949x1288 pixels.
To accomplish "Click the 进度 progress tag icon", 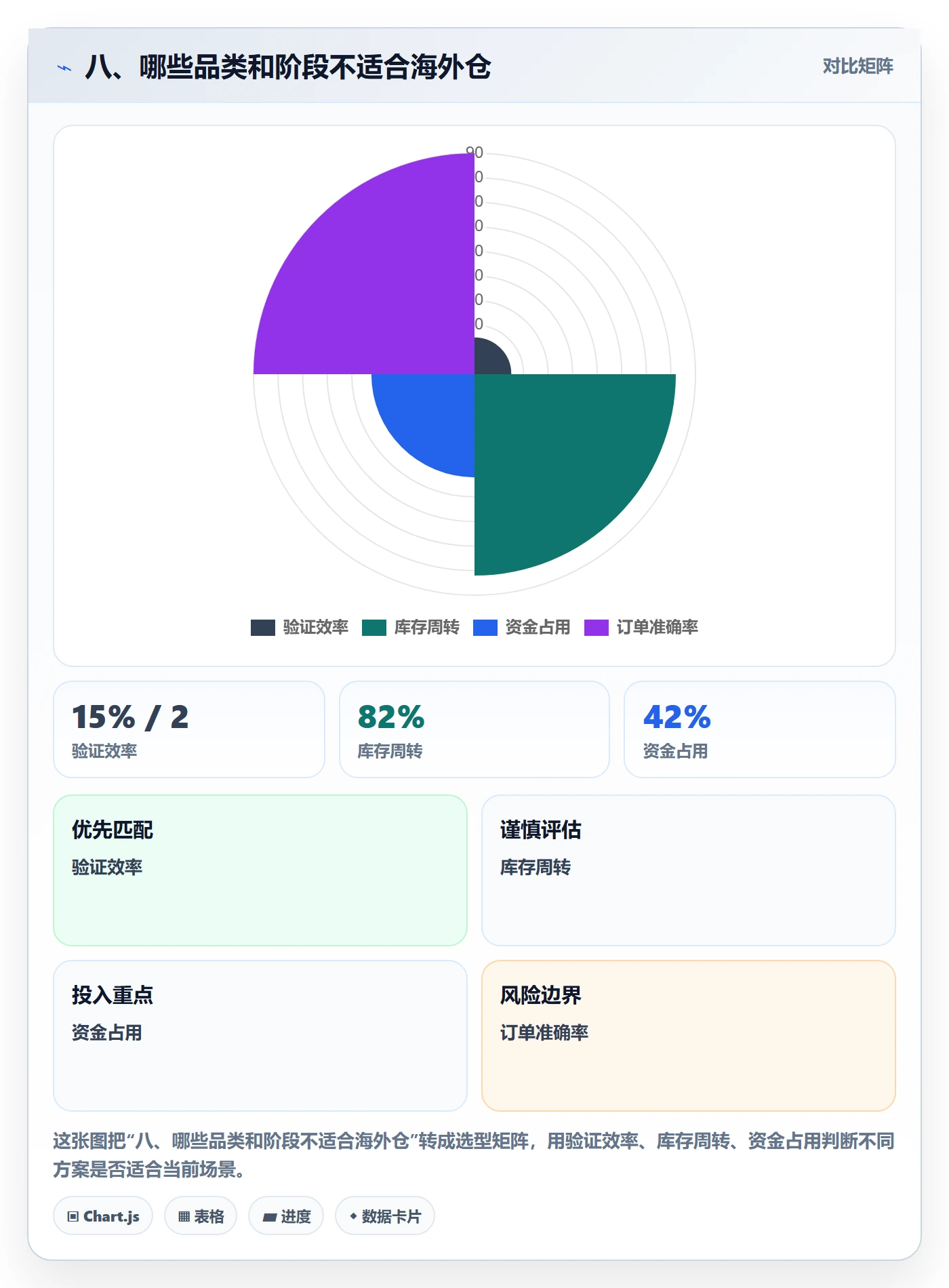I will coord(269,1217).
